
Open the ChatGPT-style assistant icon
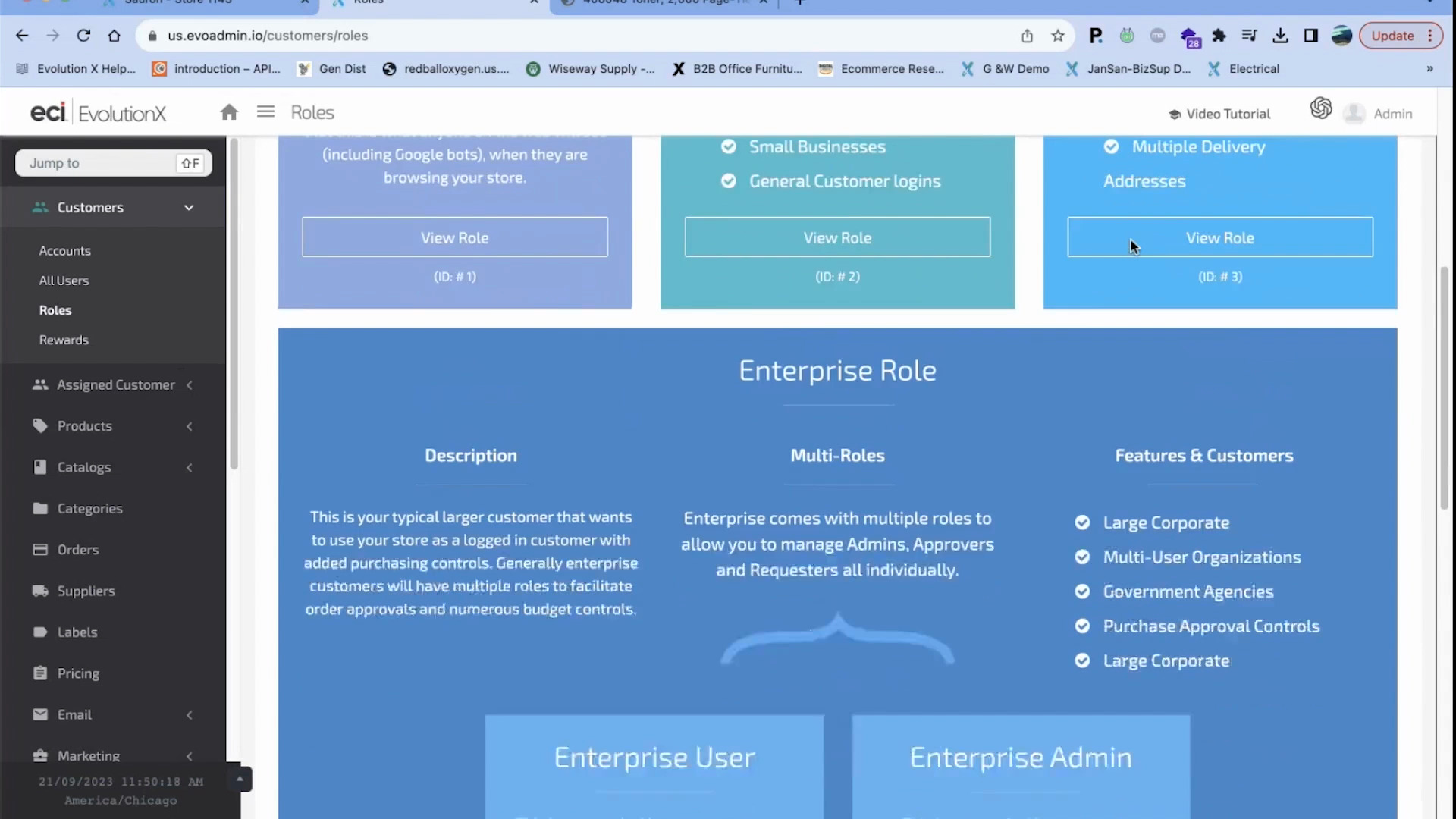(1320, 108)
